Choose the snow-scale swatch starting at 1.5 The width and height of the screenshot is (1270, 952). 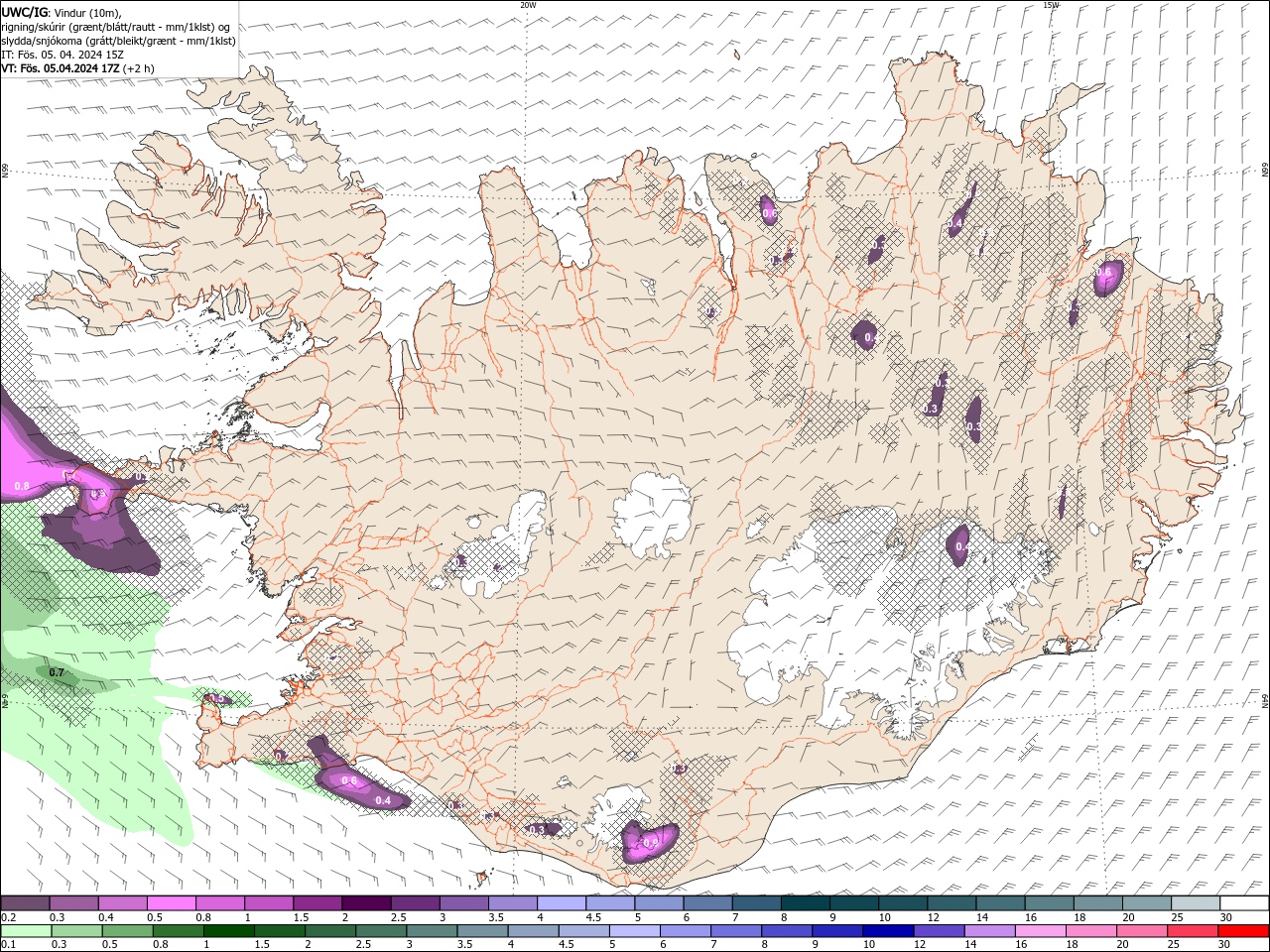(x=317, y=903)
